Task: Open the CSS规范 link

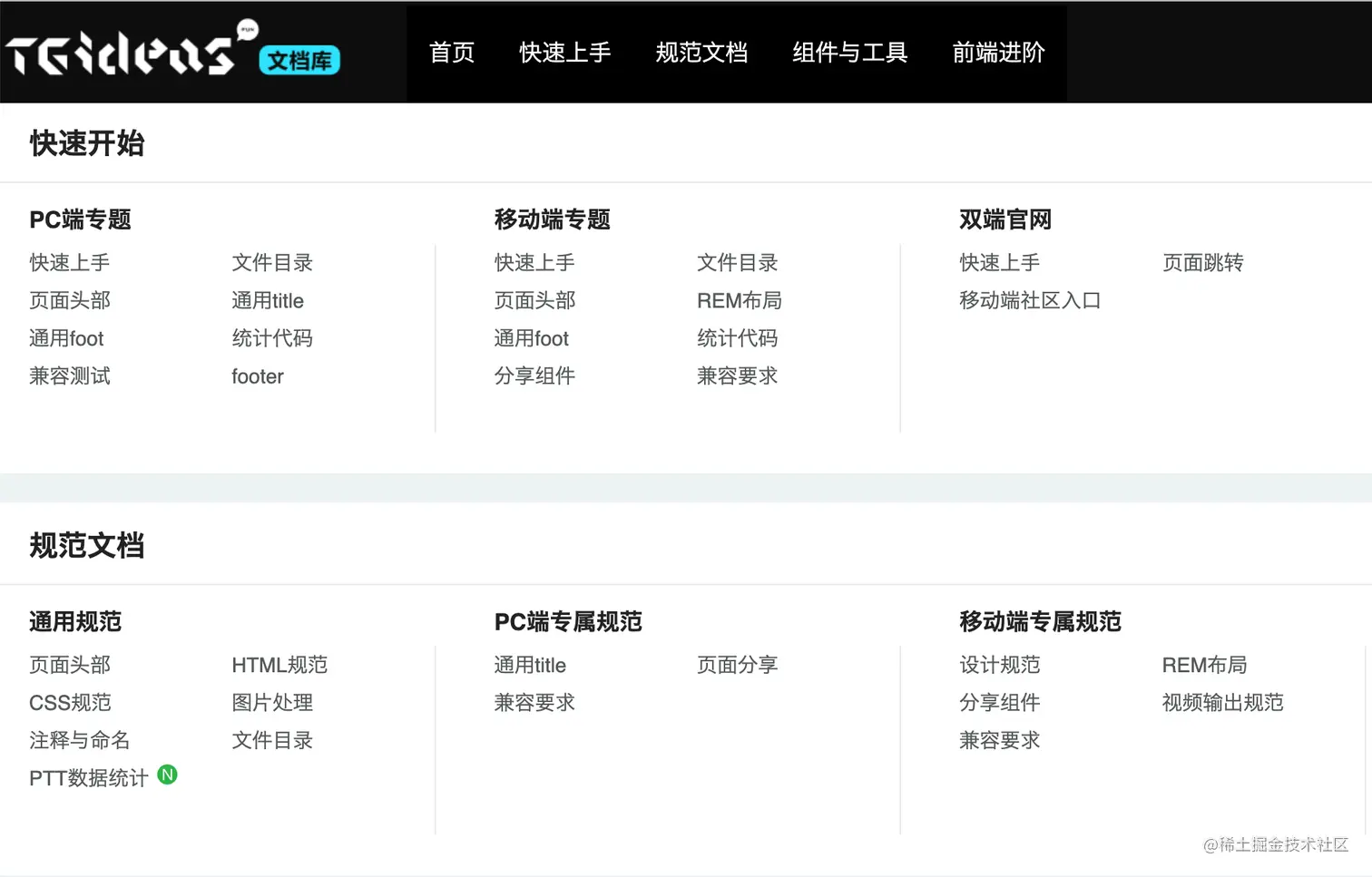Action: coord(70,703)
